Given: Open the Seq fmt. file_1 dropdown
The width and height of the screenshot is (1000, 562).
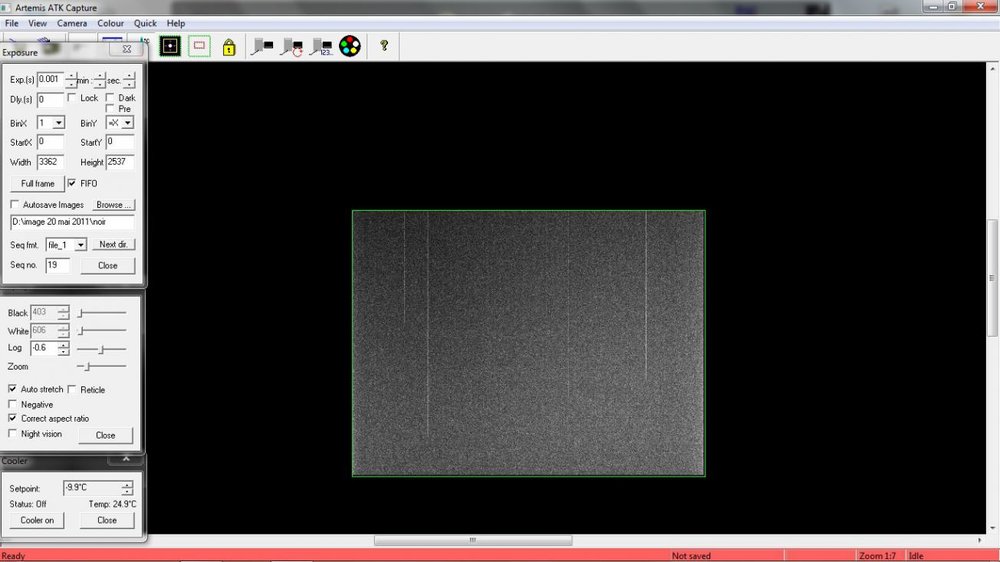Looking at the screenshot, I should point(80,245).
